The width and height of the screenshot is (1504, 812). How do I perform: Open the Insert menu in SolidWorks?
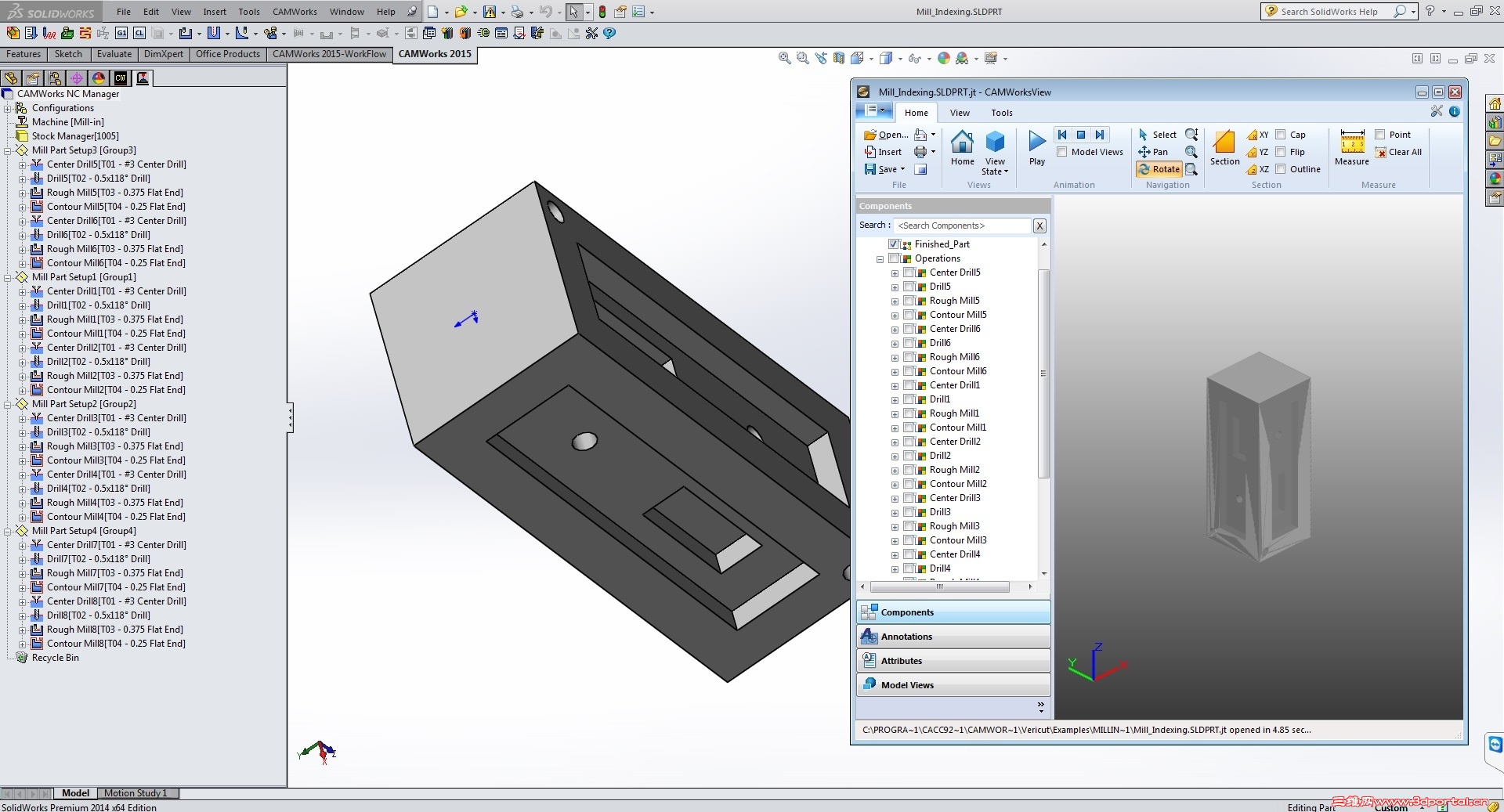click(x=215, y=12)
